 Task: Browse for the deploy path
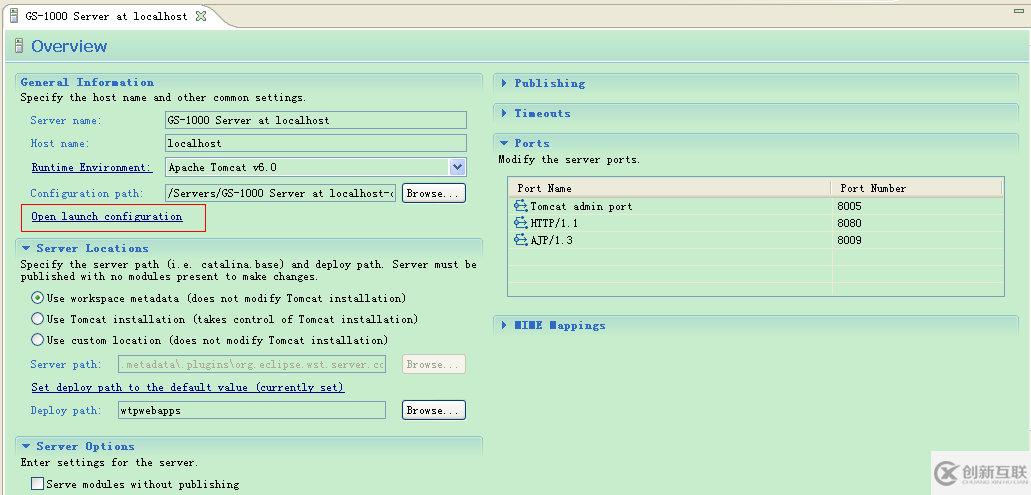(434, 410)
